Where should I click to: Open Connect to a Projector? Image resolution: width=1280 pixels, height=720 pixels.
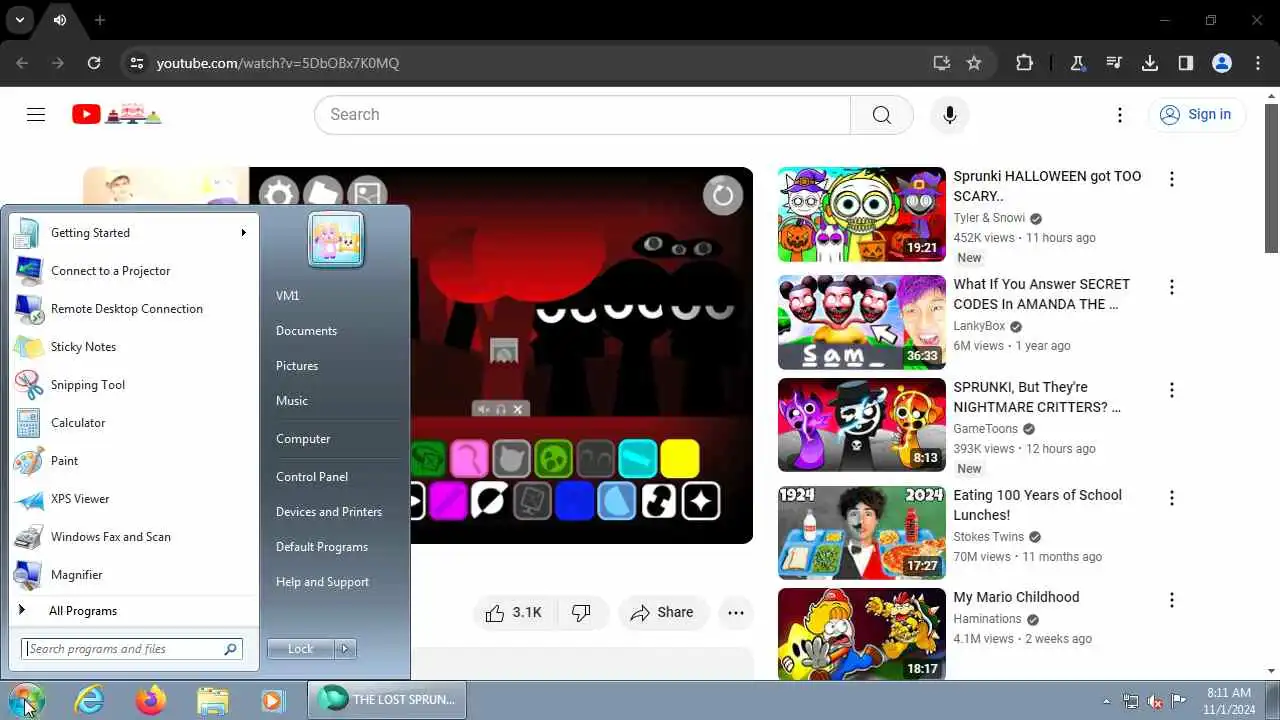132,271
